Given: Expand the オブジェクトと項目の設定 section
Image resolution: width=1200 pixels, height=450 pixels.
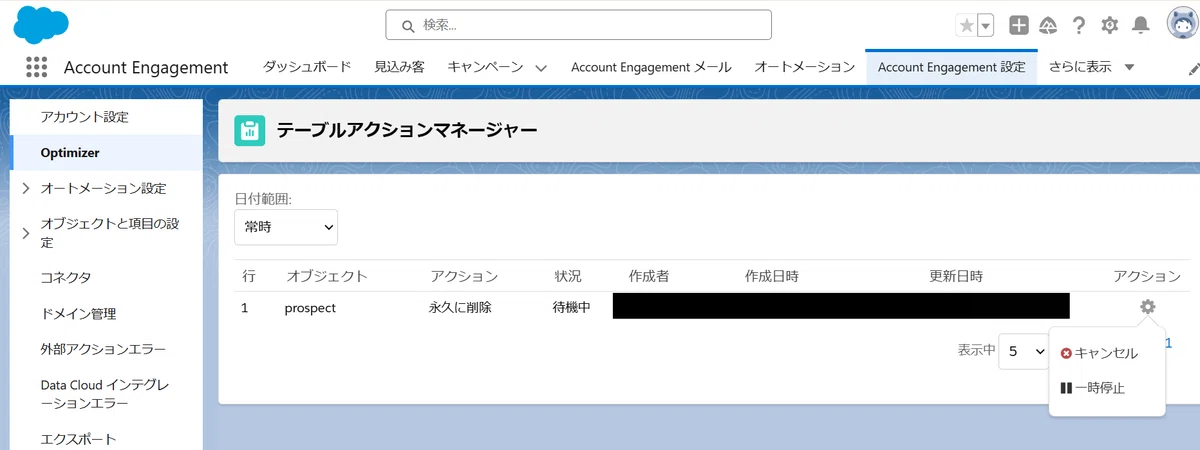Looking at the screenshot, I should click(25, 233).
